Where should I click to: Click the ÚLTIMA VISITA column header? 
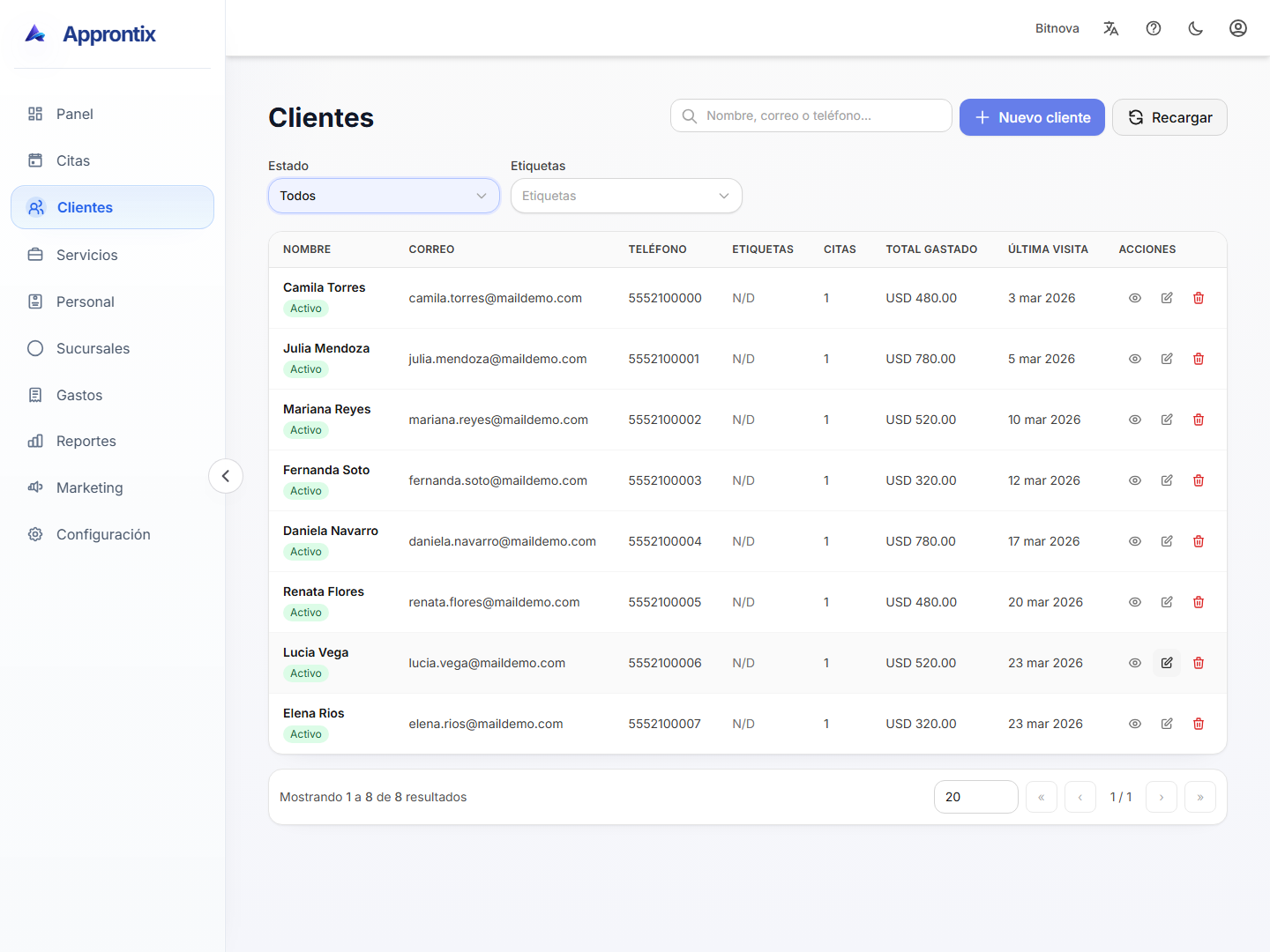tap(1048, 249)
